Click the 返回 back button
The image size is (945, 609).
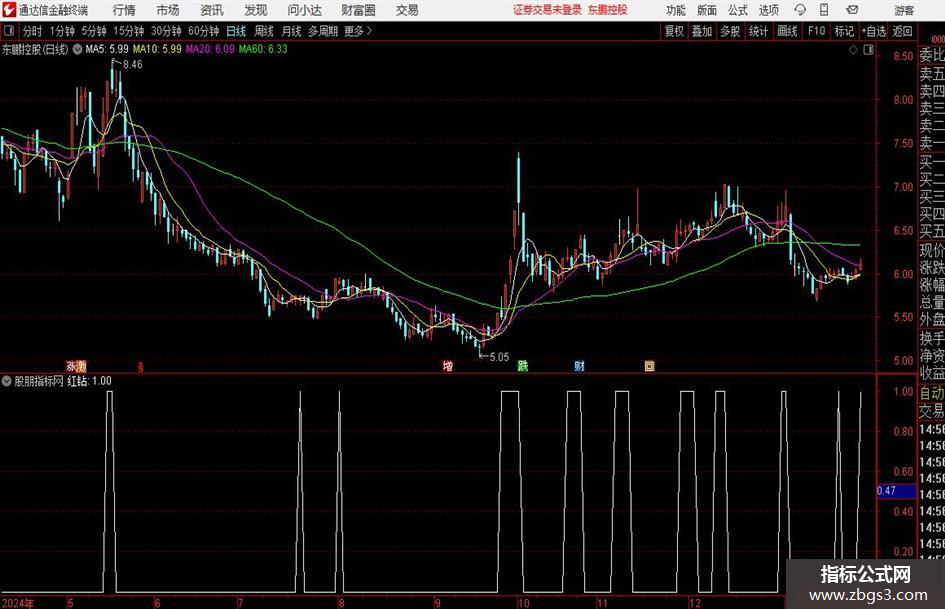(902, 31)
